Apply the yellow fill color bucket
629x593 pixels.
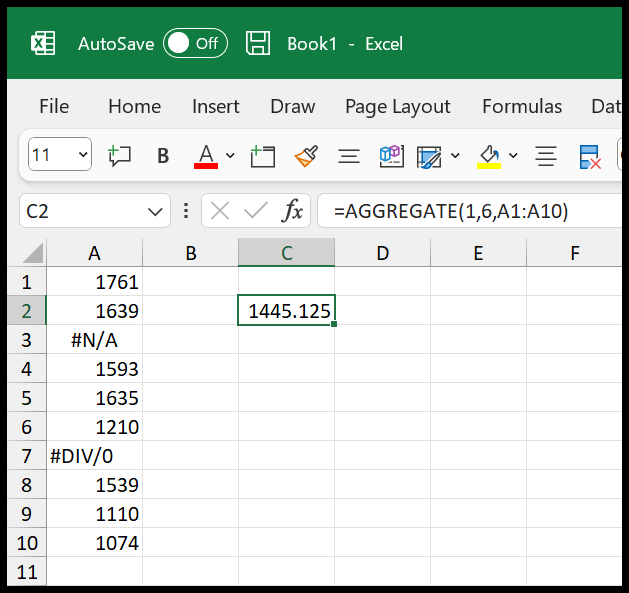(489, 156)
